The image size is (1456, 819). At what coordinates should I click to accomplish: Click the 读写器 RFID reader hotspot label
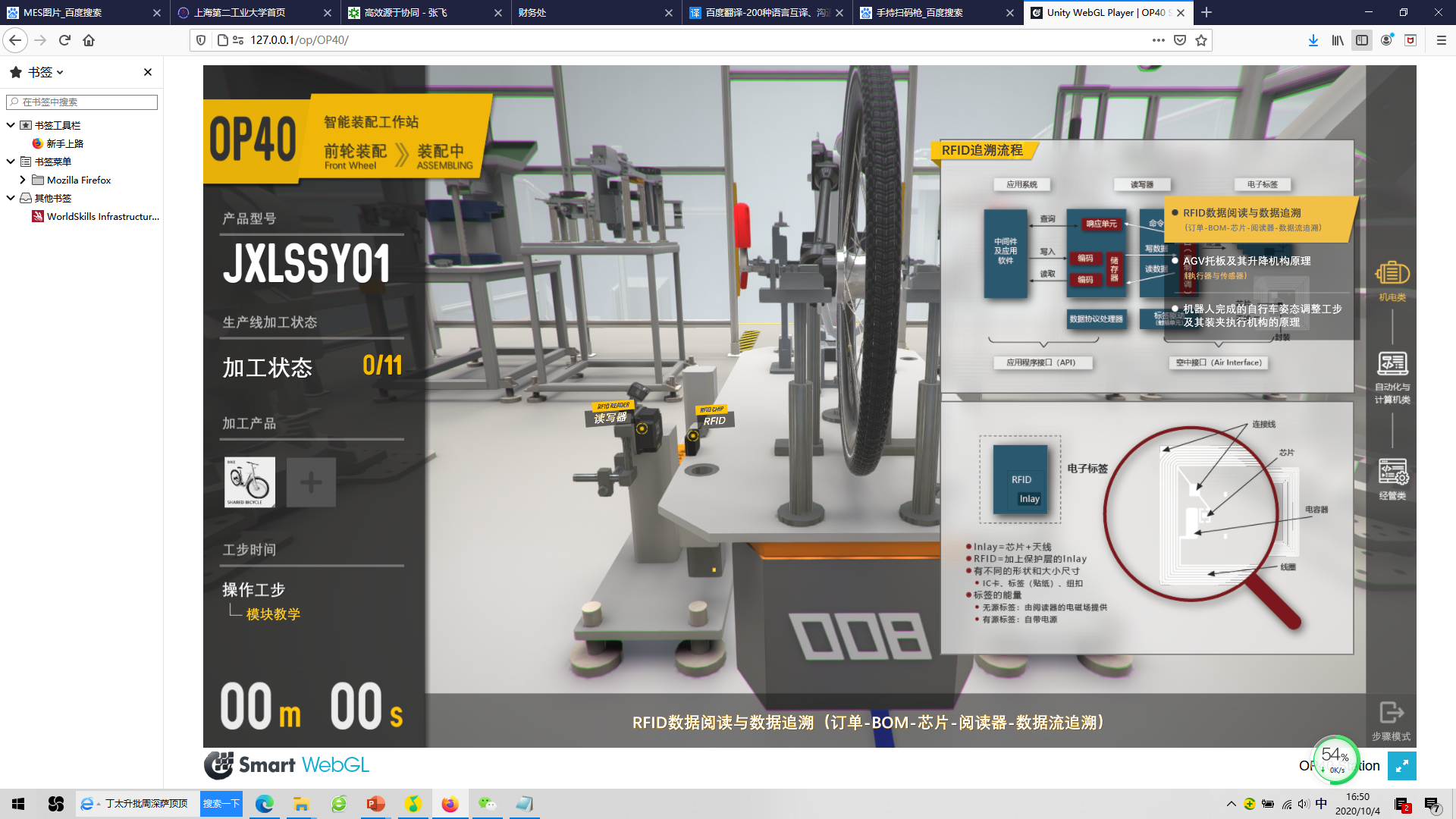611,416
